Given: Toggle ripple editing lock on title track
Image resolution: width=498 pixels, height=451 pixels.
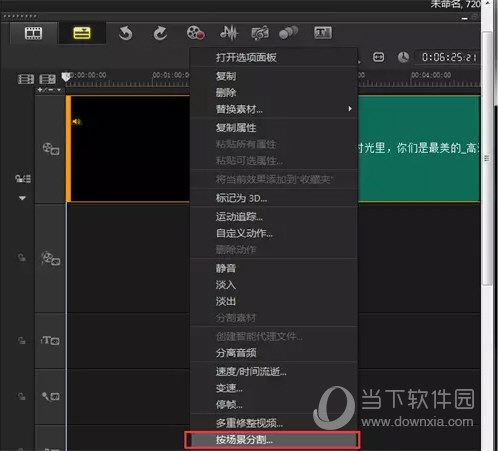Looking at the screenshot, I should [x=22, y=341].
